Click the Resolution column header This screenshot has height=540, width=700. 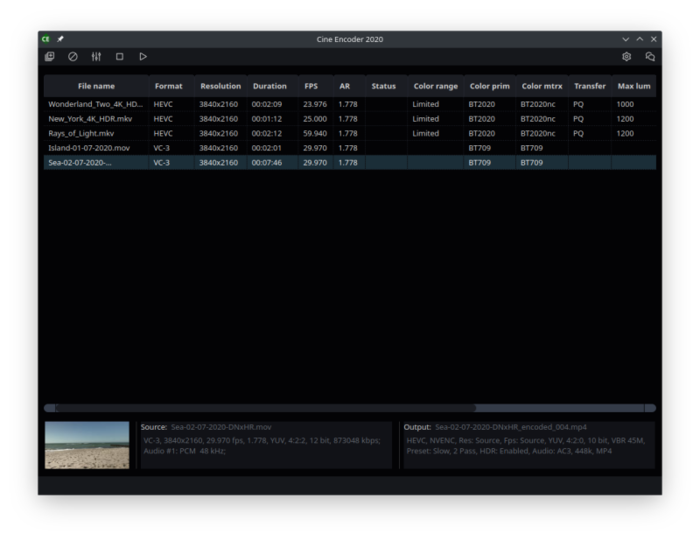coord(220,86)
